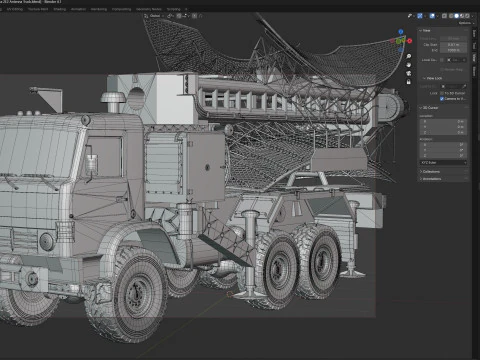Click 3D Cursor rotation Z field
480x360 pixels.
click(x=443, y=156)
